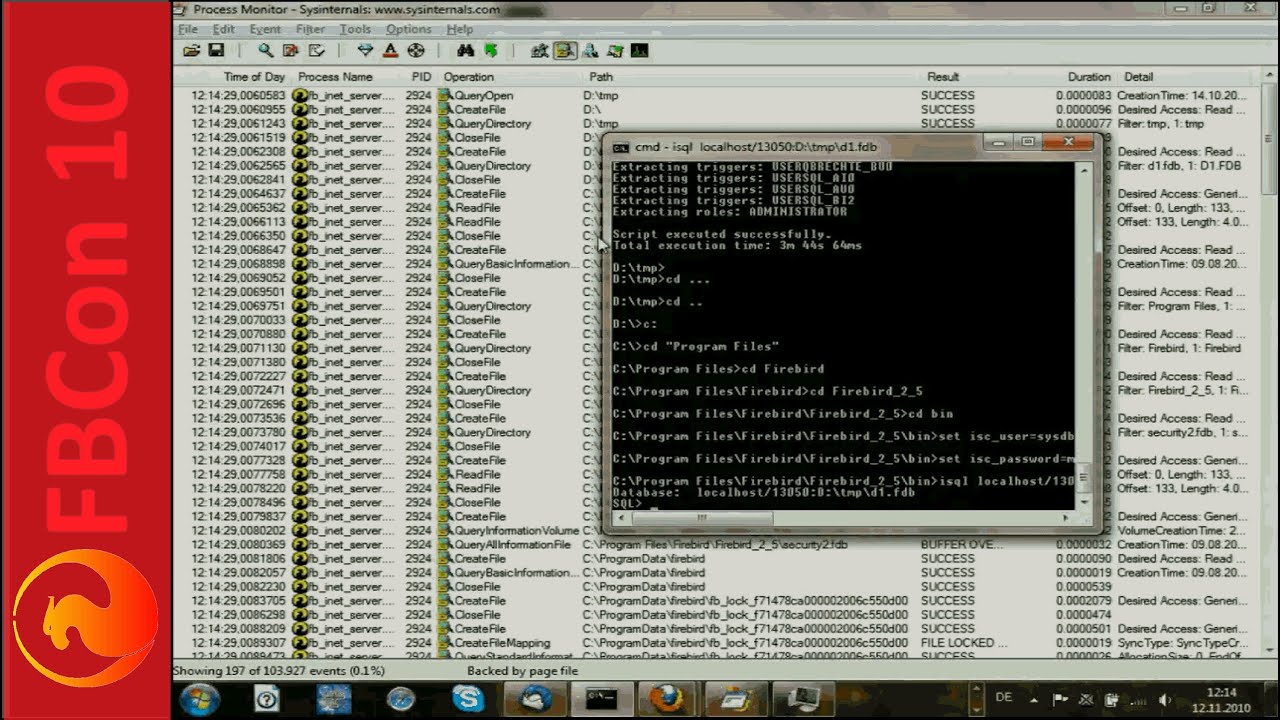Toggle Show Process and Thread Activity icon
Image resolution: width=1280 pixels, height=720 pixels.
coord(615,50)
